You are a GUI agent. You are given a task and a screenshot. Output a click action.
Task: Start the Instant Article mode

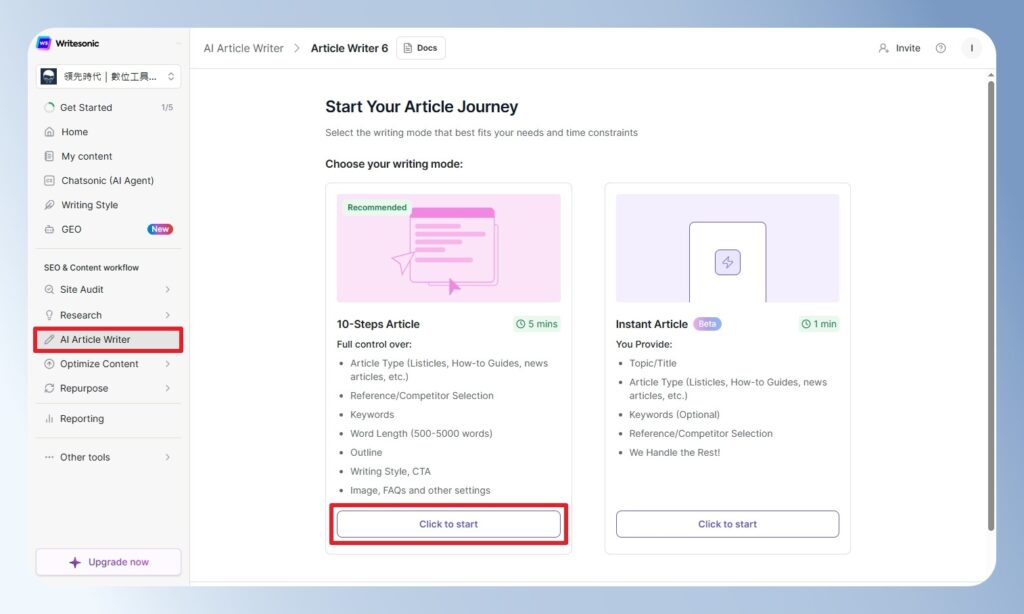point(728,524)
